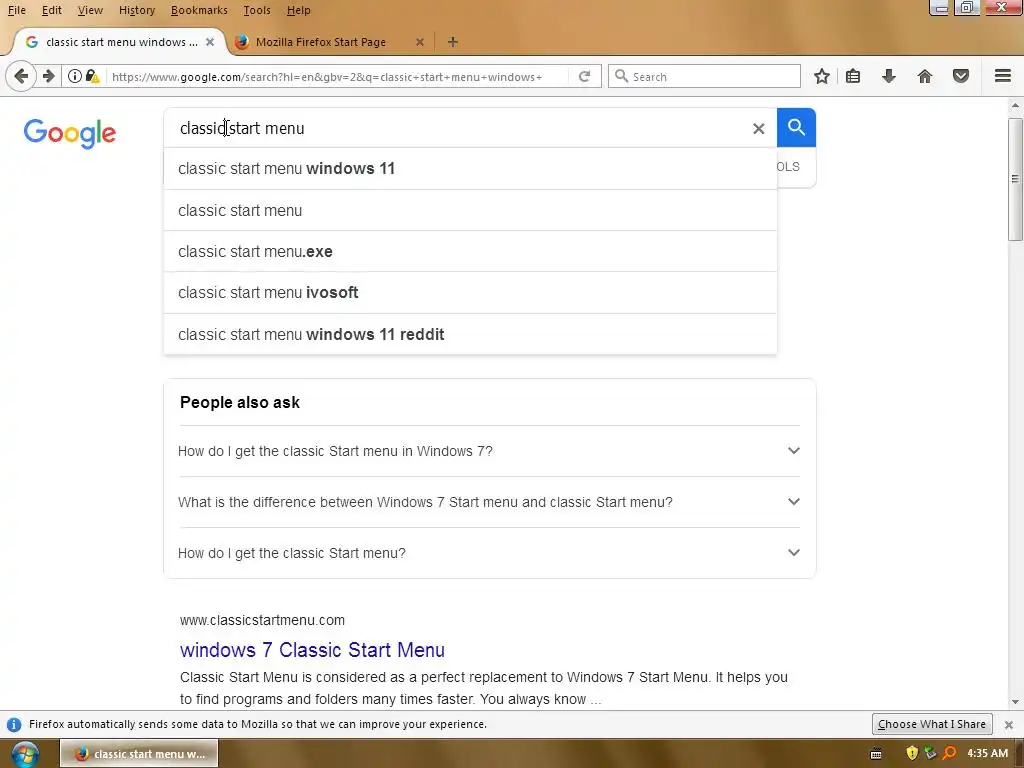Open the Help menu
This screenshot has width=1024, height=768.
(x=298, y=10)
